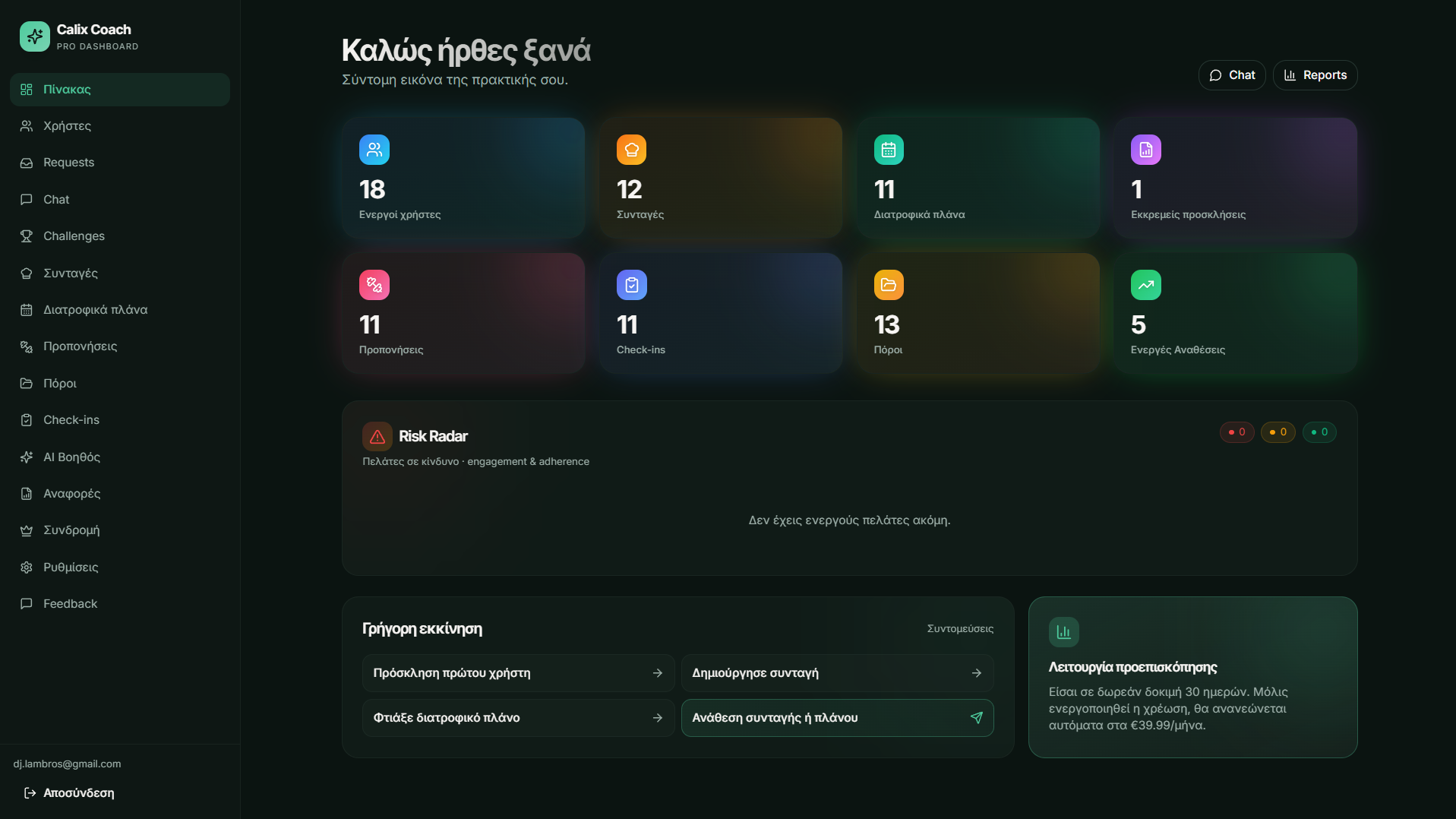Image resolution: width=1456 pixels, height=819 pixels.
Task: Click the Challenges trophy icon
Action: (27, 236)
